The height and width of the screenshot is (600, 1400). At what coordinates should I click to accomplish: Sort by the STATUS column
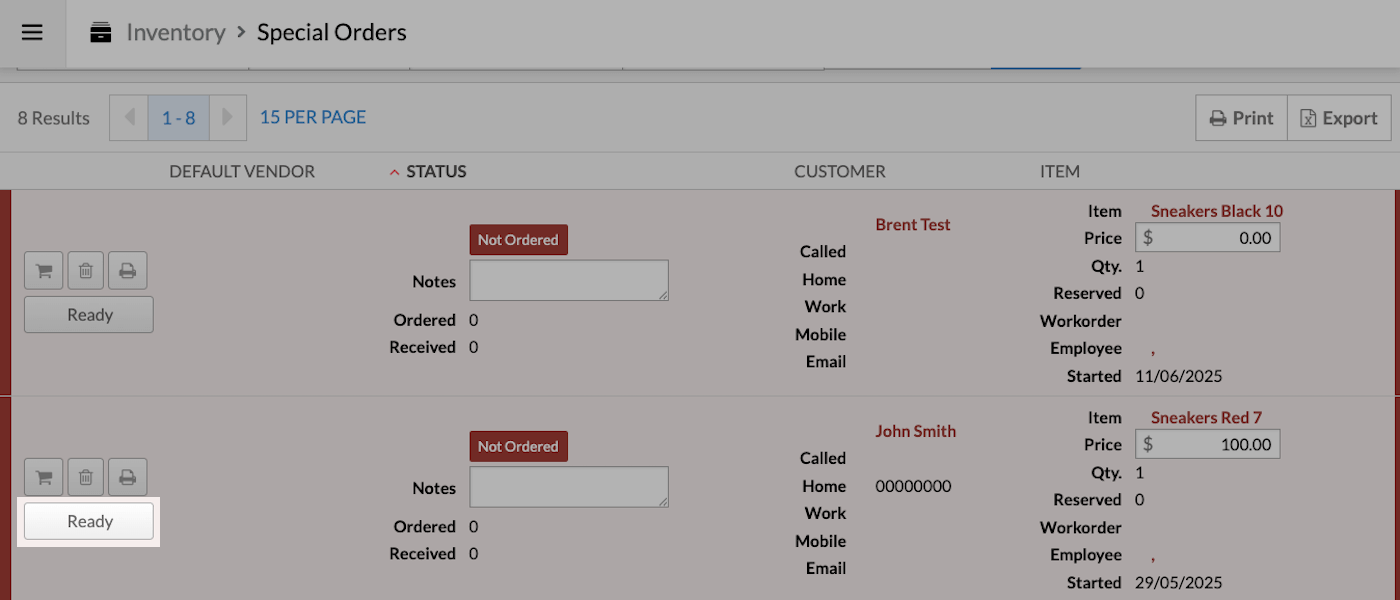click(436, 171)
